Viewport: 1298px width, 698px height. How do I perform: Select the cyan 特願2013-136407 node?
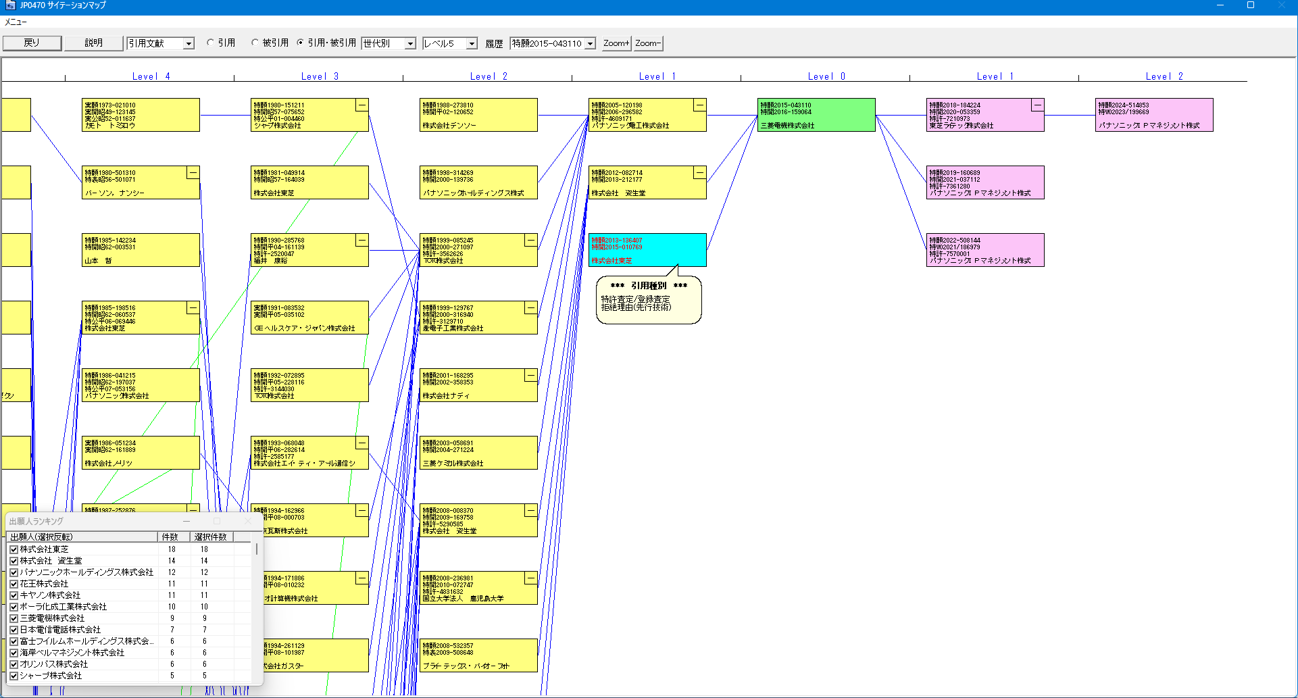pos(647,250)
